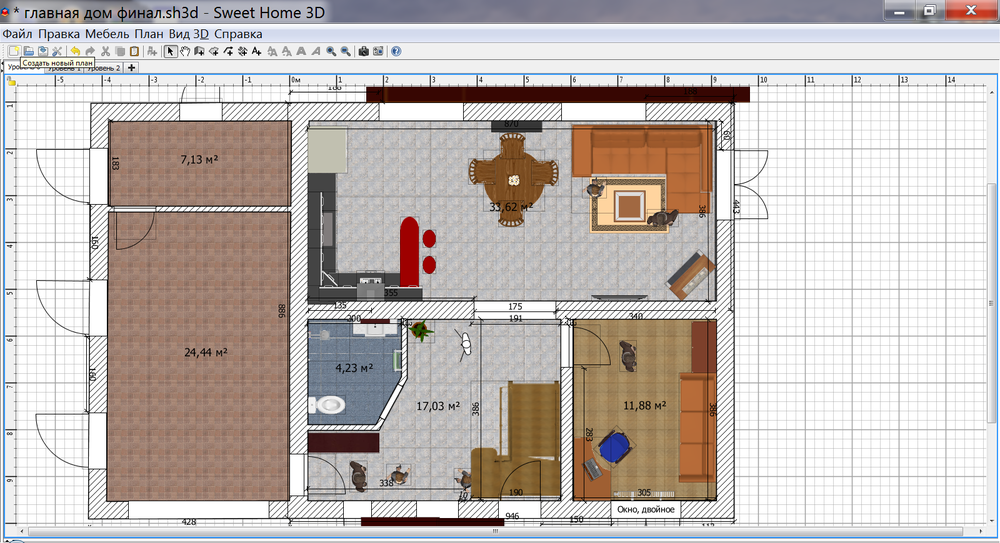Select the Create polylines tool

coord(228,51)
